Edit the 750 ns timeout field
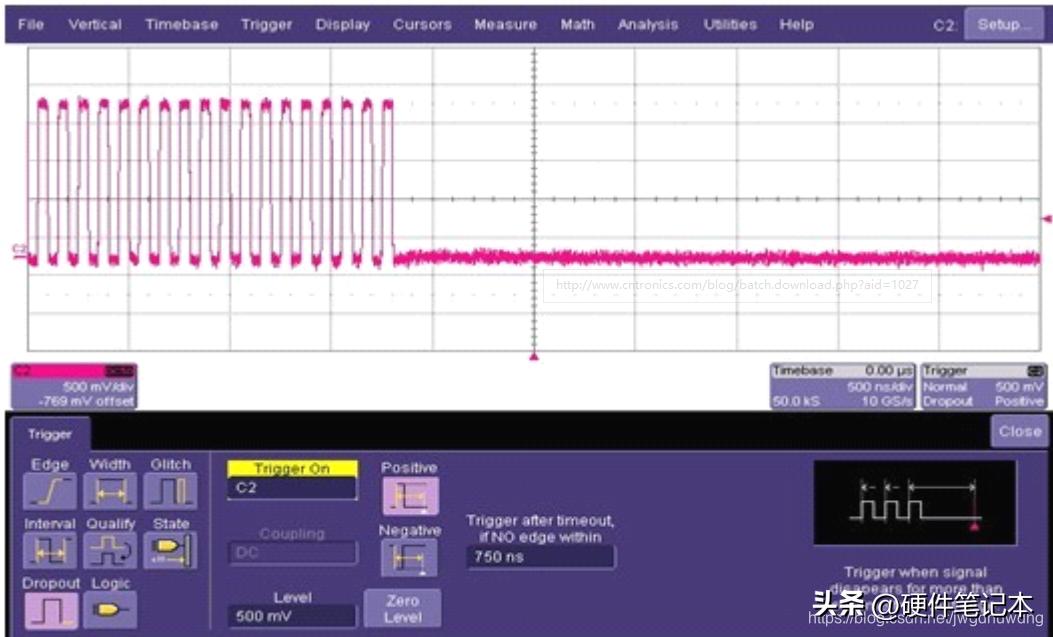 541,556
